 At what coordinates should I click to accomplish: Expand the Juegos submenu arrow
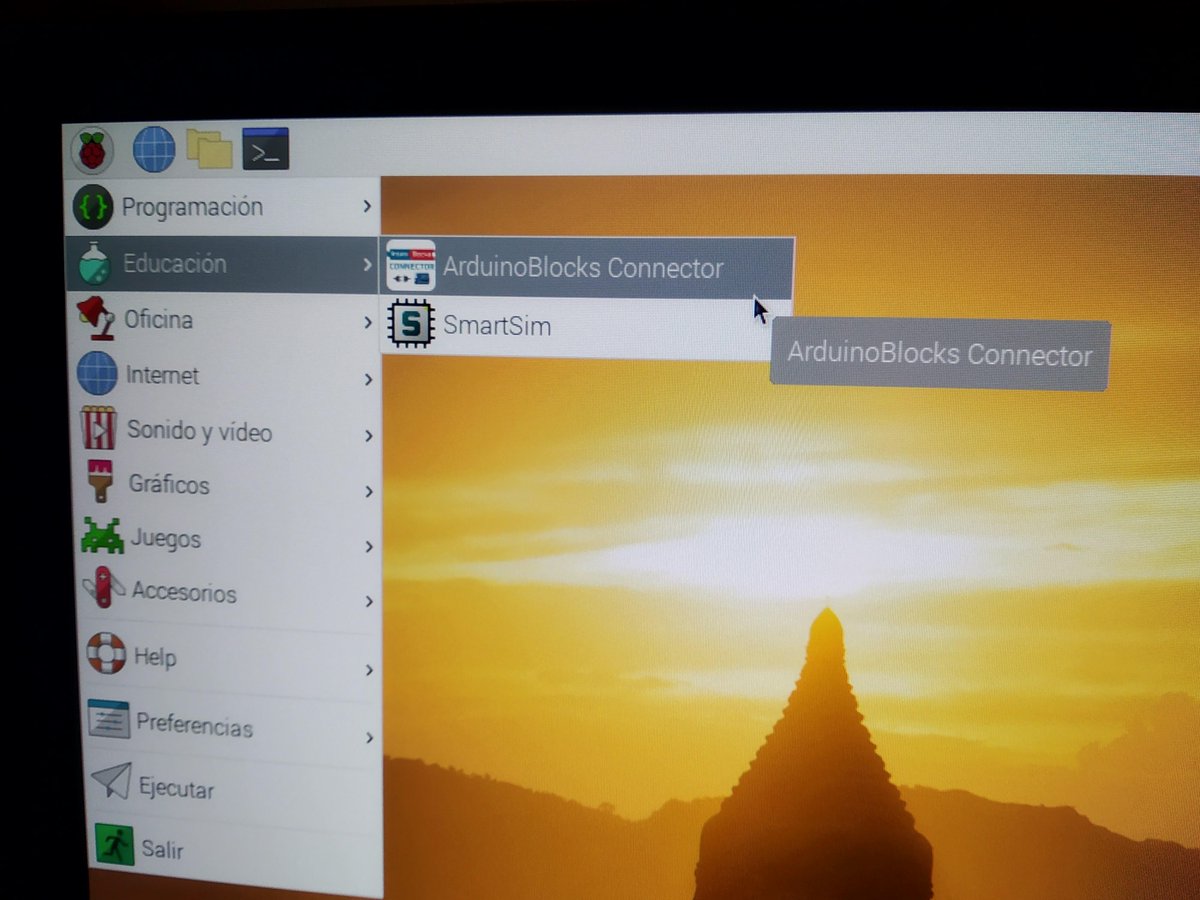[370, 547]
